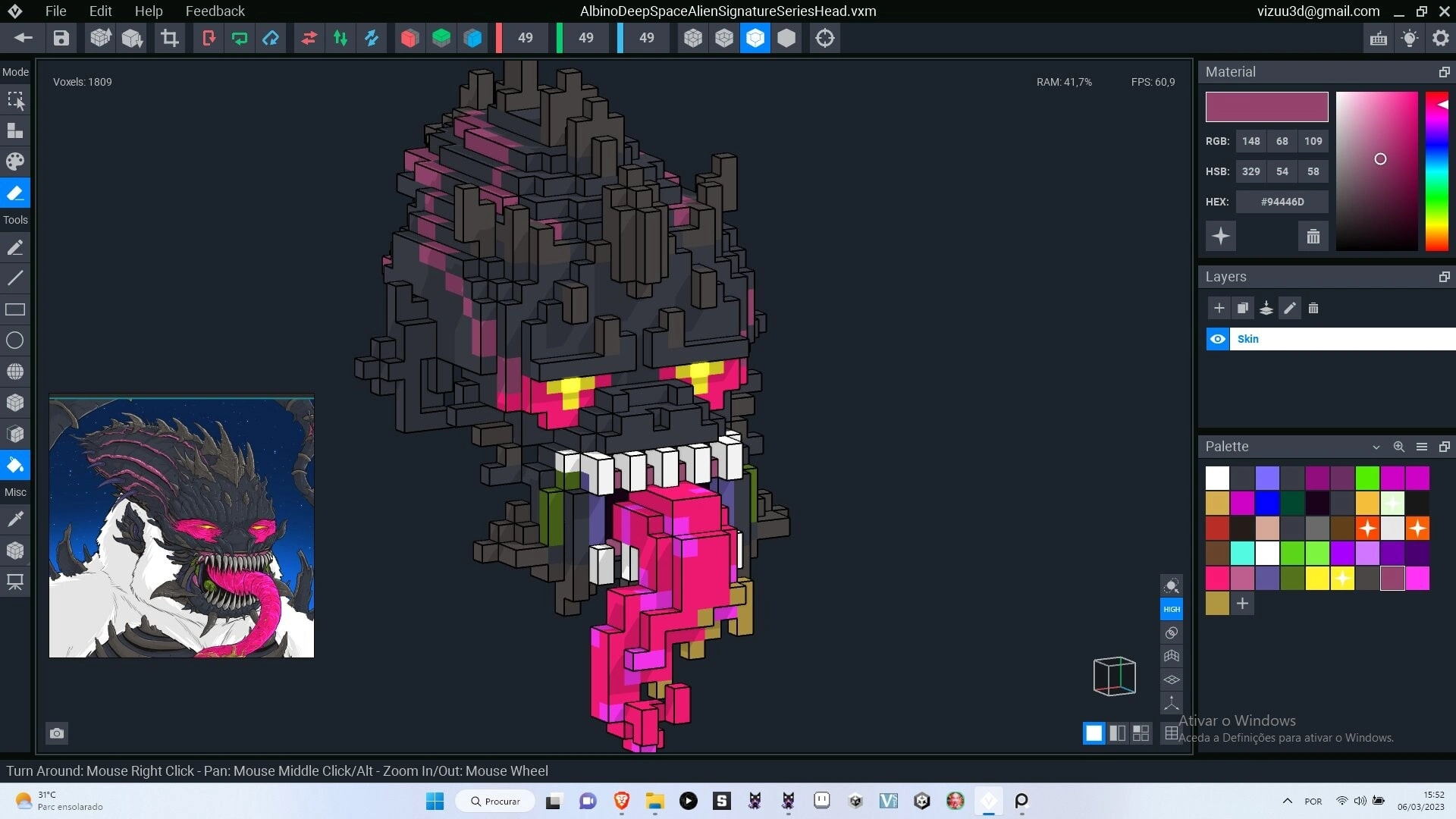Open the Feedback menu
1456x819 pixels.
pyautogui.click(x=215, y=11)
